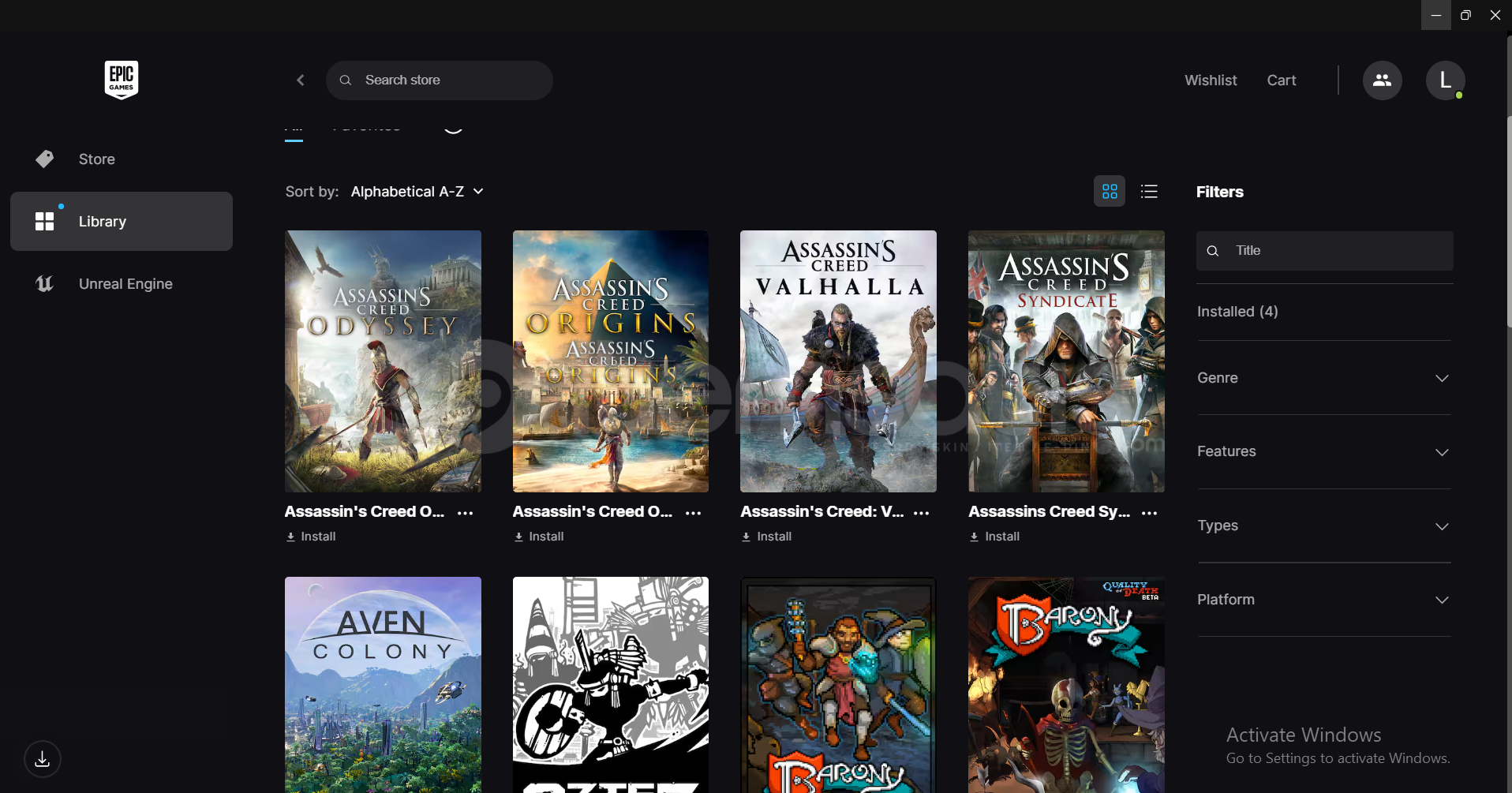Switch to list view
Viewport: 1512px width, 793px height.
click(1149, 192)
